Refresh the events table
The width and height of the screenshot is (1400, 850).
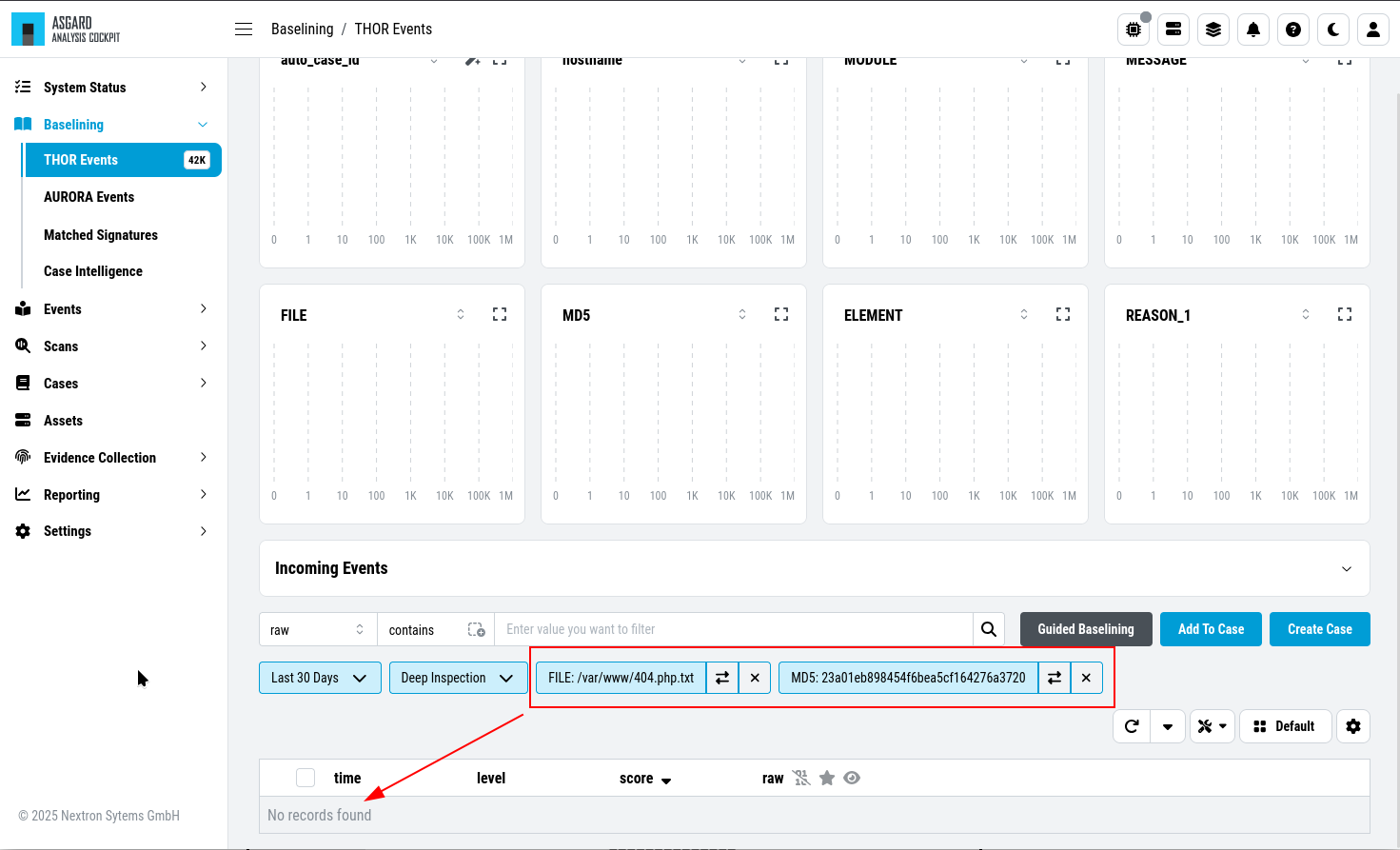(1132, 726)
